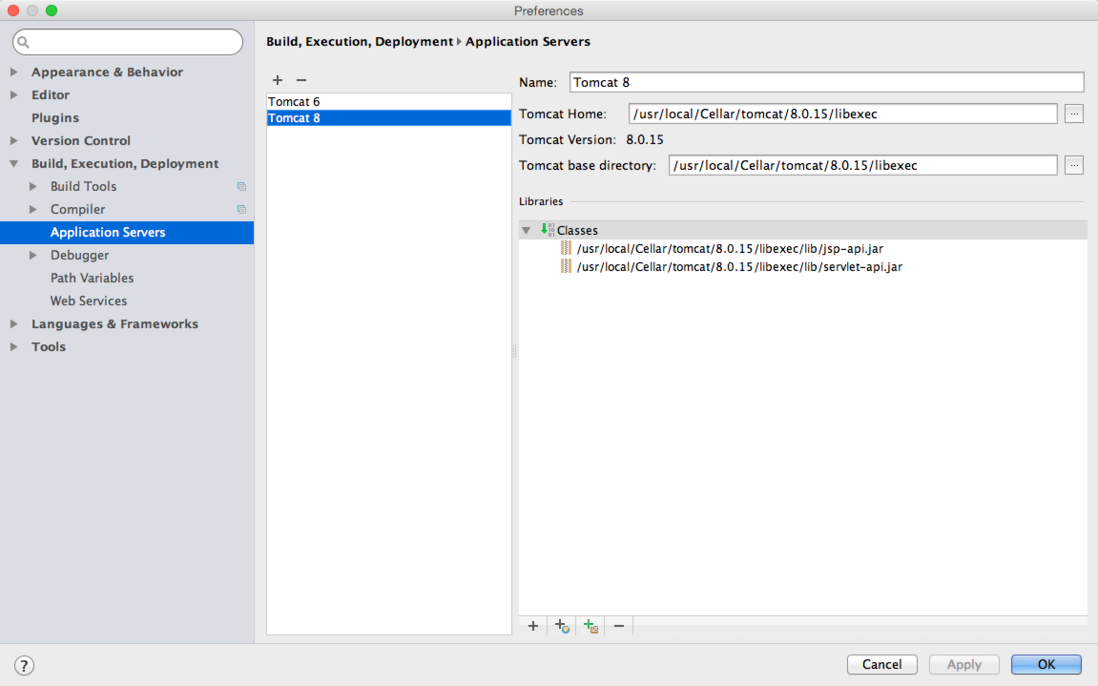Open Plugins settings page

click(x=55, y=118)
